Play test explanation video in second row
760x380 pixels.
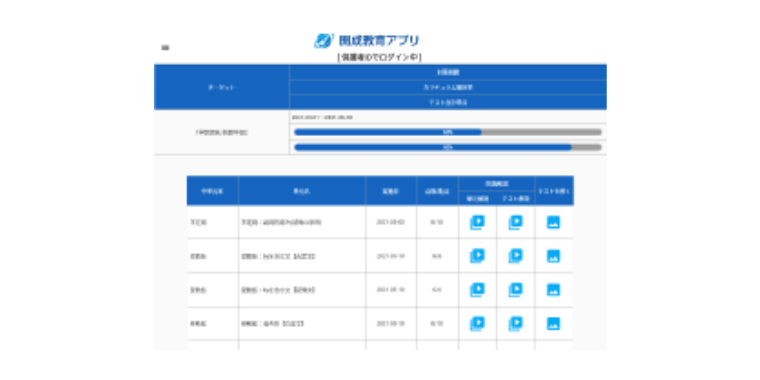point(516,256)
